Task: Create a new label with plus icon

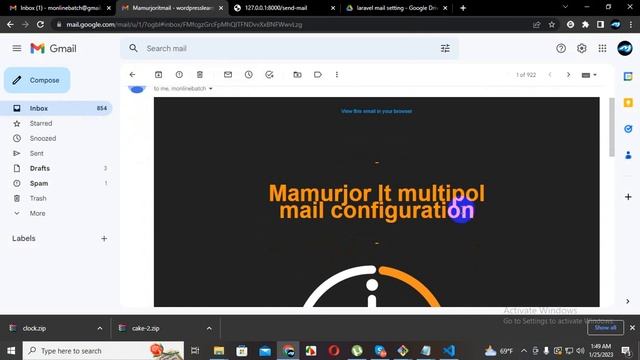Action: (104, 238)
